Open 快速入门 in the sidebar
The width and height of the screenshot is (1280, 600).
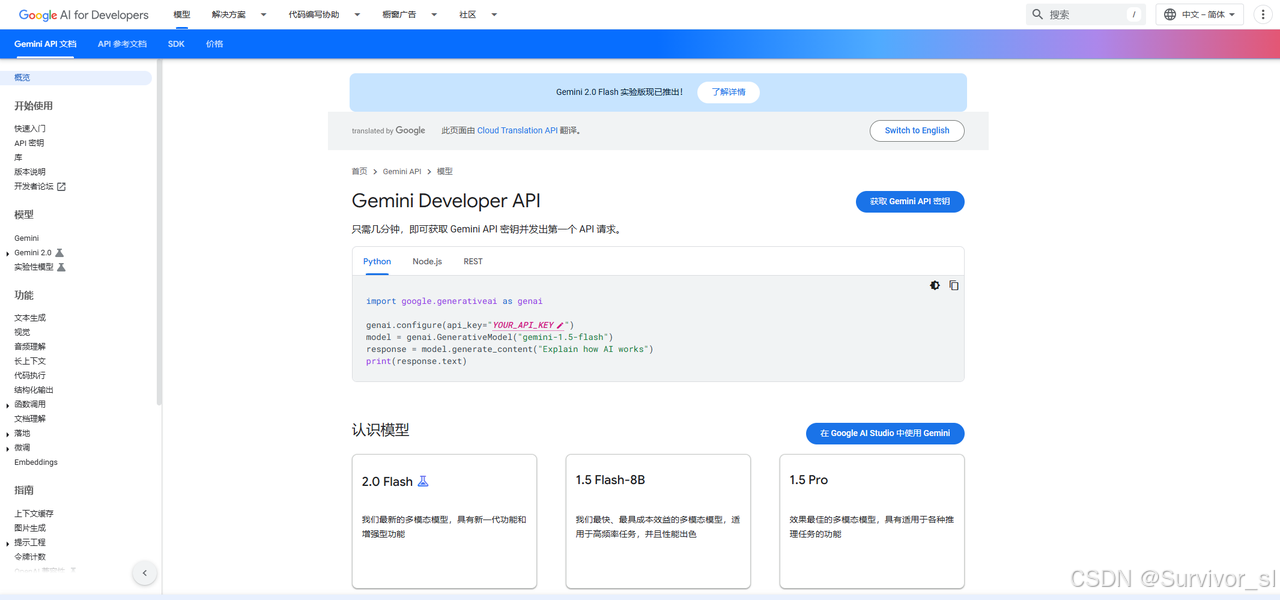(x=30, y=129)
